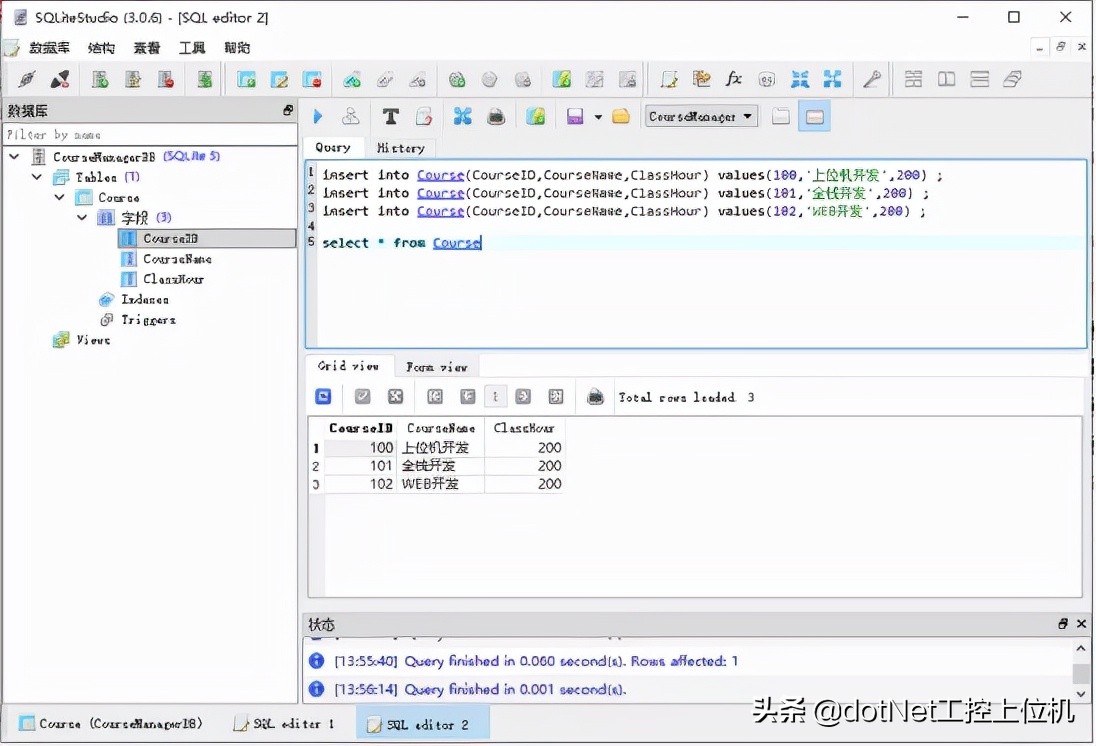Toggle the highlighted editor layout icon
This screenshot has width=1096, height=746.
point(814,116)
